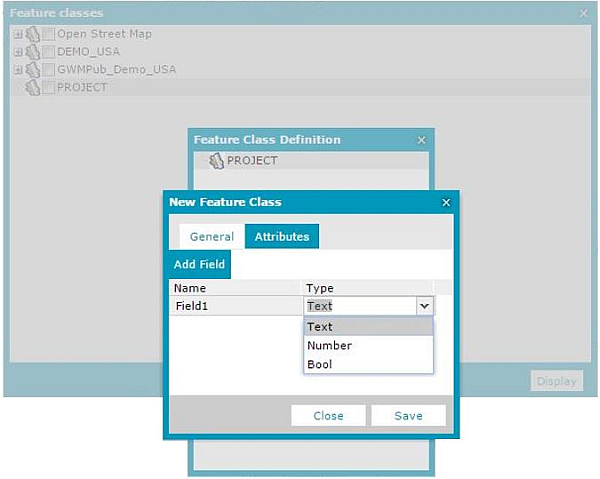Click the PROJECT icon in Feature classes
The height and width of the screenshot is (479, 600).
coord(33,88)
